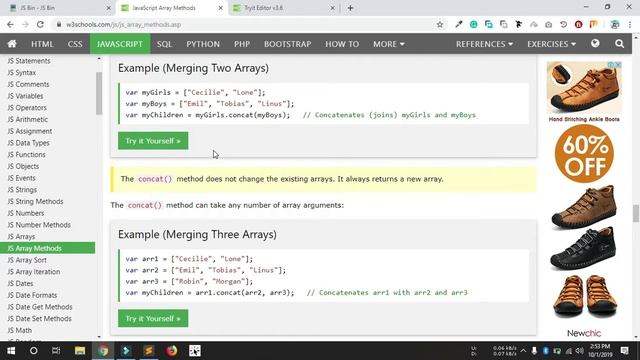Open notification center icon

click(x=624, y=351)
